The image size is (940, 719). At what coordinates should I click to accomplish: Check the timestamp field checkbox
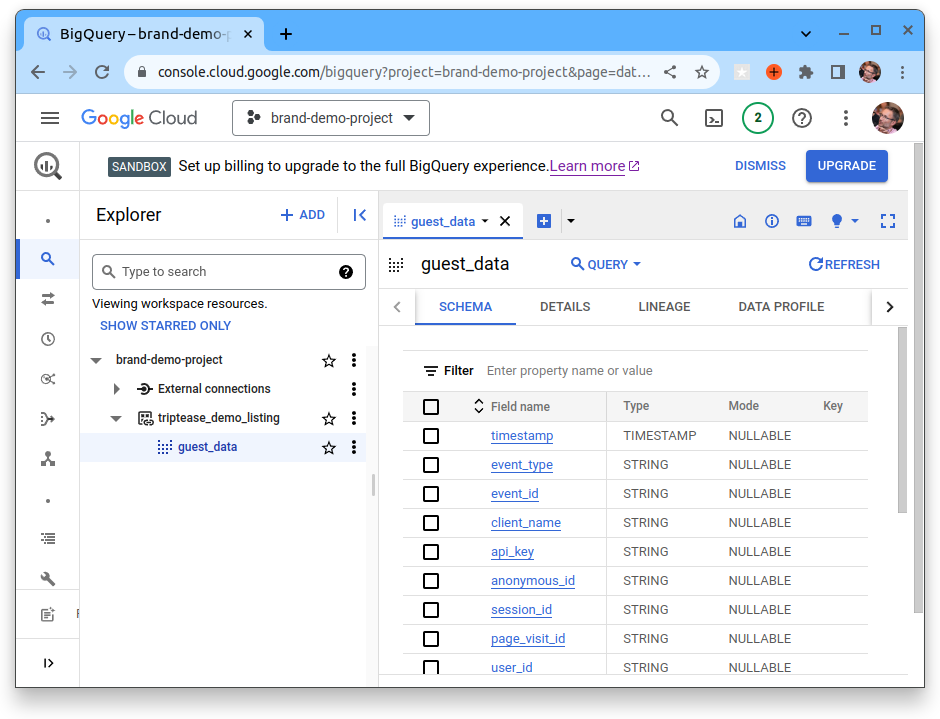431,435
